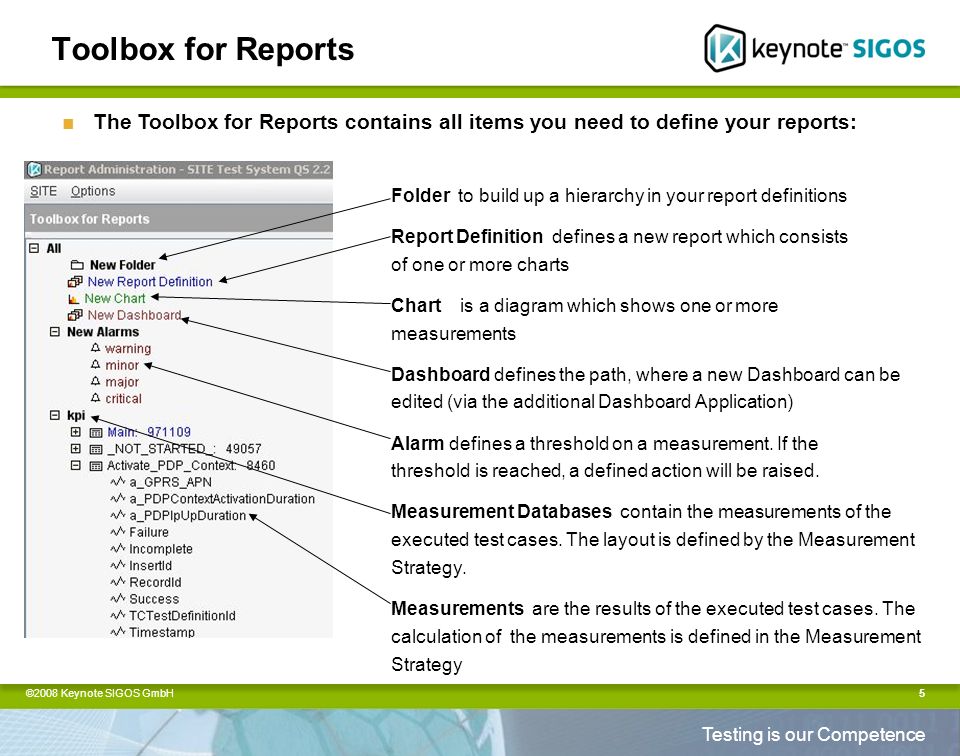Click the _NOT_STARTED_ database table icon

tap(96, 449)
